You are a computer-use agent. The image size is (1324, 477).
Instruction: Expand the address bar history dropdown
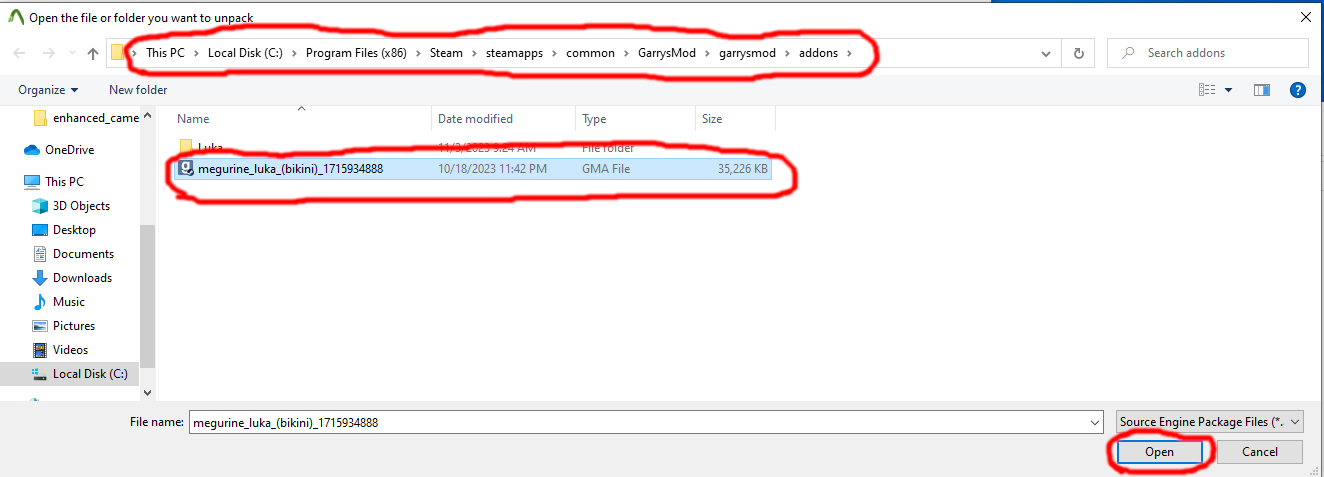click(1046, 54)
